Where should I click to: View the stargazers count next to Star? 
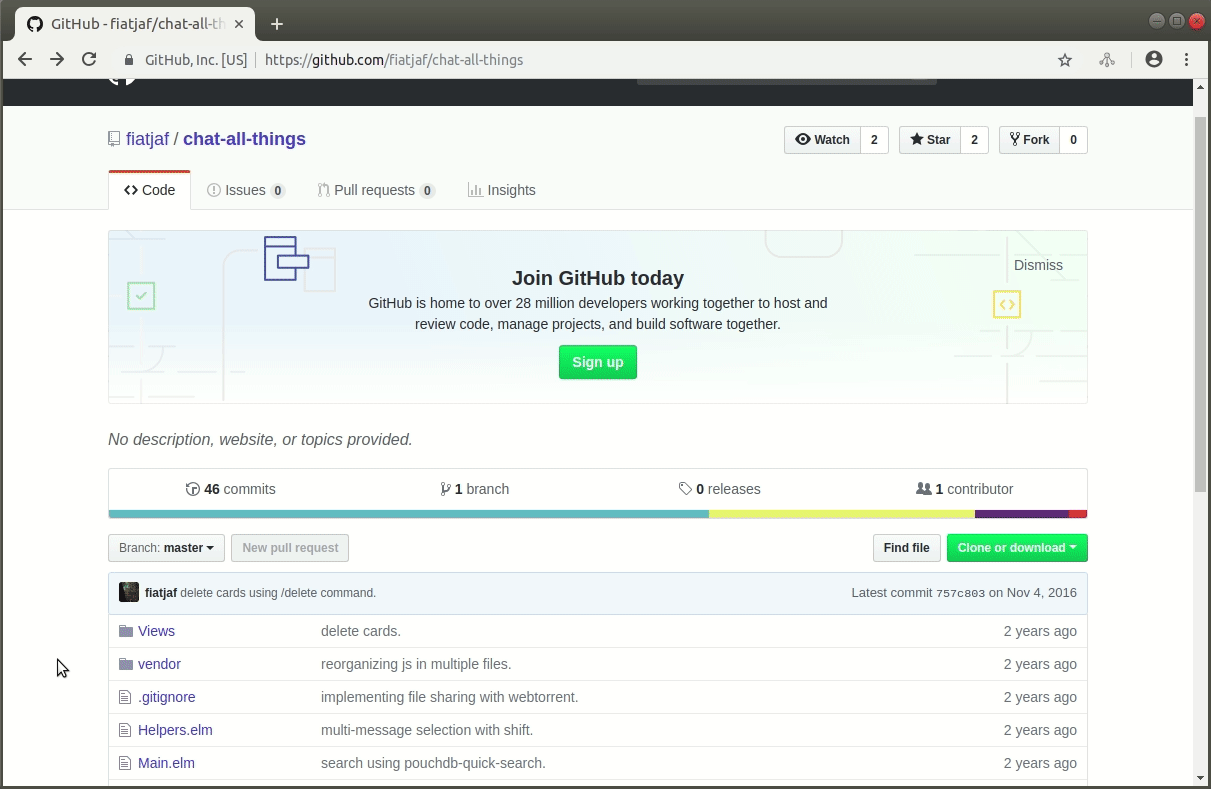point(975,140)
